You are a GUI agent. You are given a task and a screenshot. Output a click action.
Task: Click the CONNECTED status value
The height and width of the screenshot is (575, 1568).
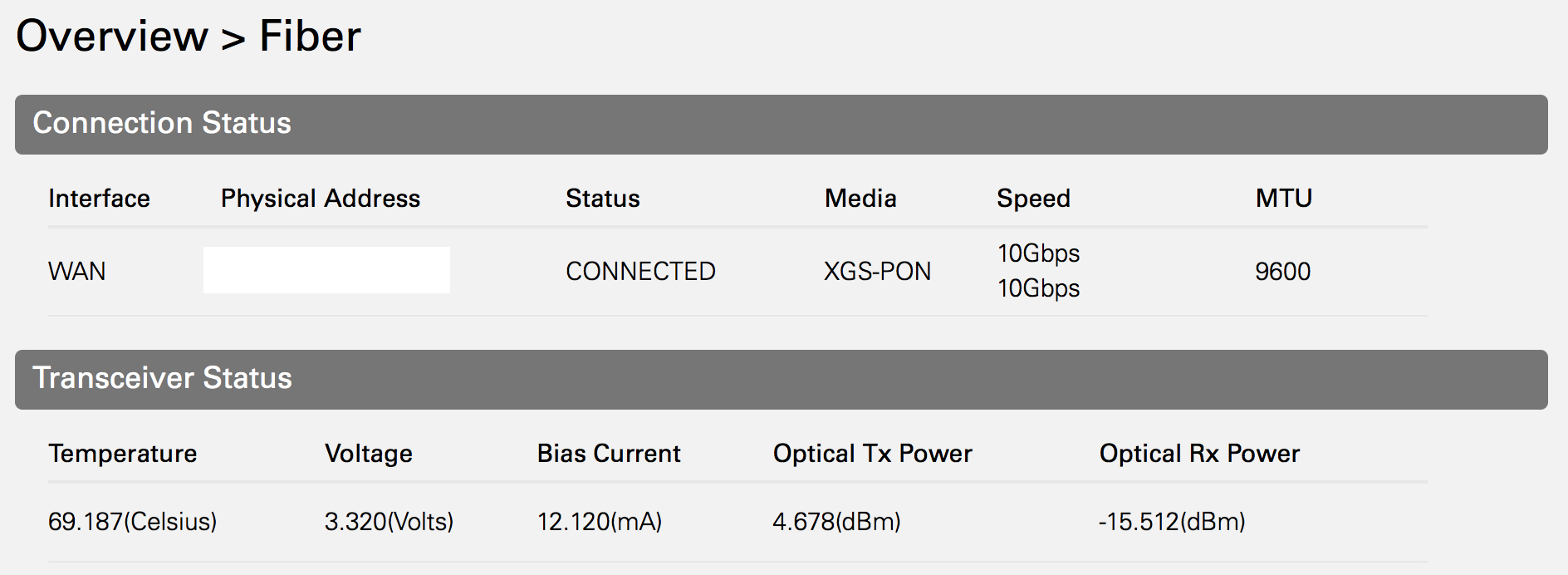(640, 272)
